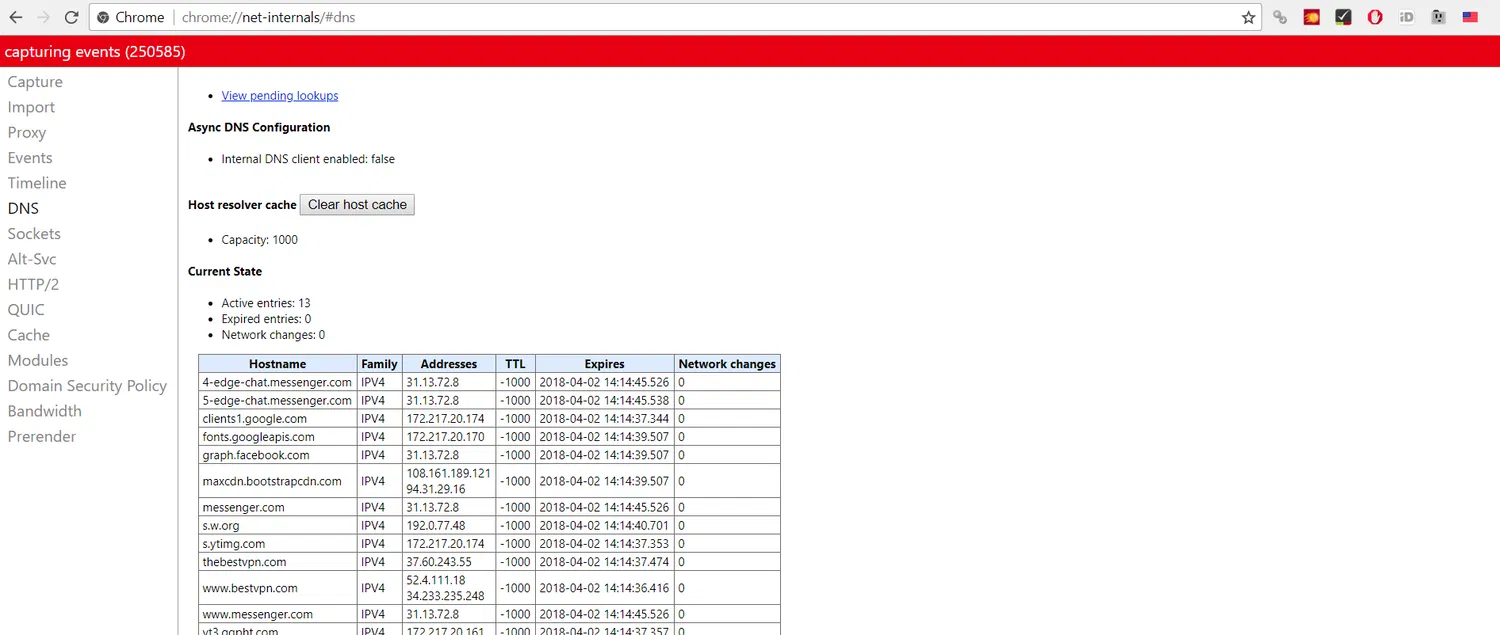Open the red fireball extension icon

click(x=1312, y=17)
